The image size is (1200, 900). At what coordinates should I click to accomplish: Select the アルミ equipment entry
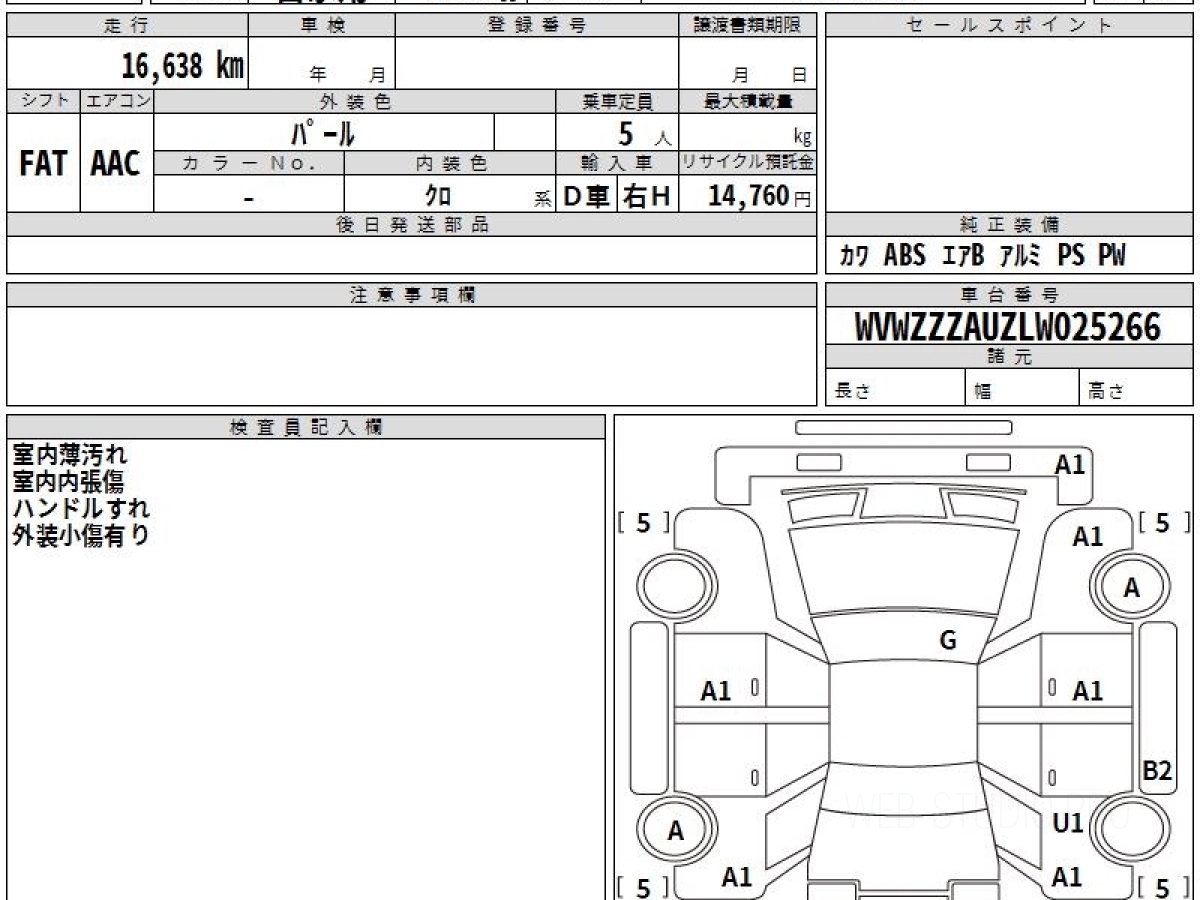(x=1020, y=256)
